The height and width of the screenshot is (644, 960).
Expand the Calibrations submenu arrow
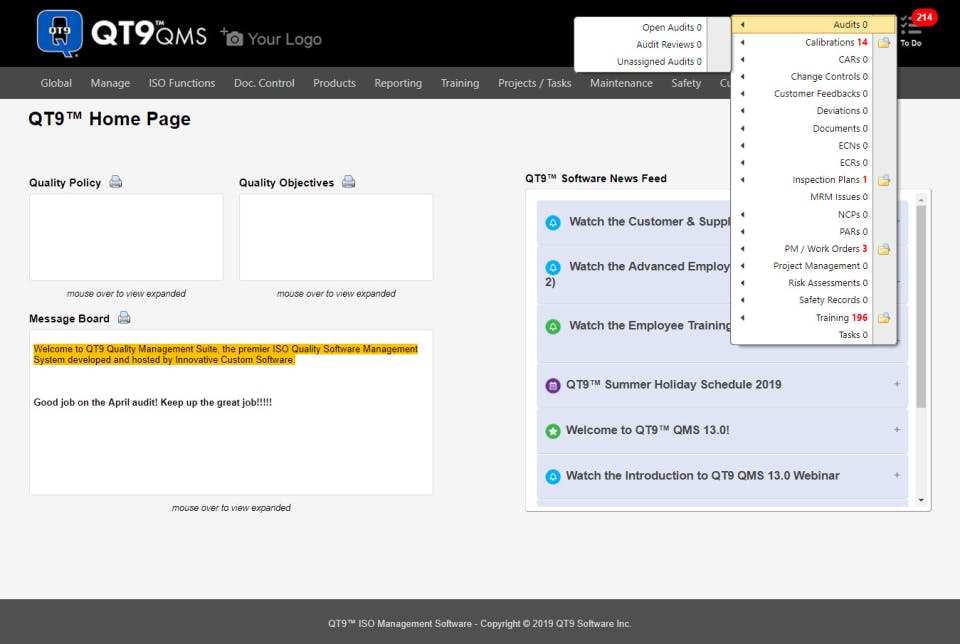[x=743, y=42]
